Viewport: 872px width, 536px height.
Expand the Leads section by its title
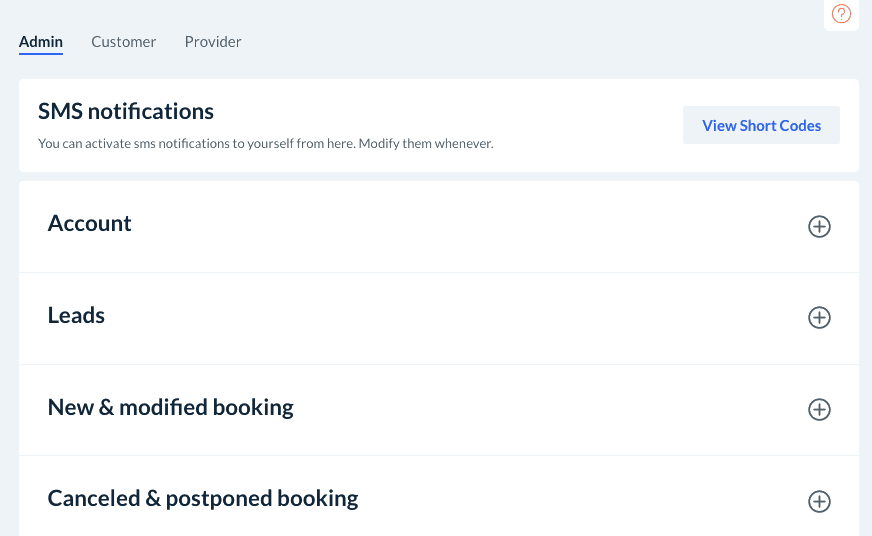pos(76,316)
